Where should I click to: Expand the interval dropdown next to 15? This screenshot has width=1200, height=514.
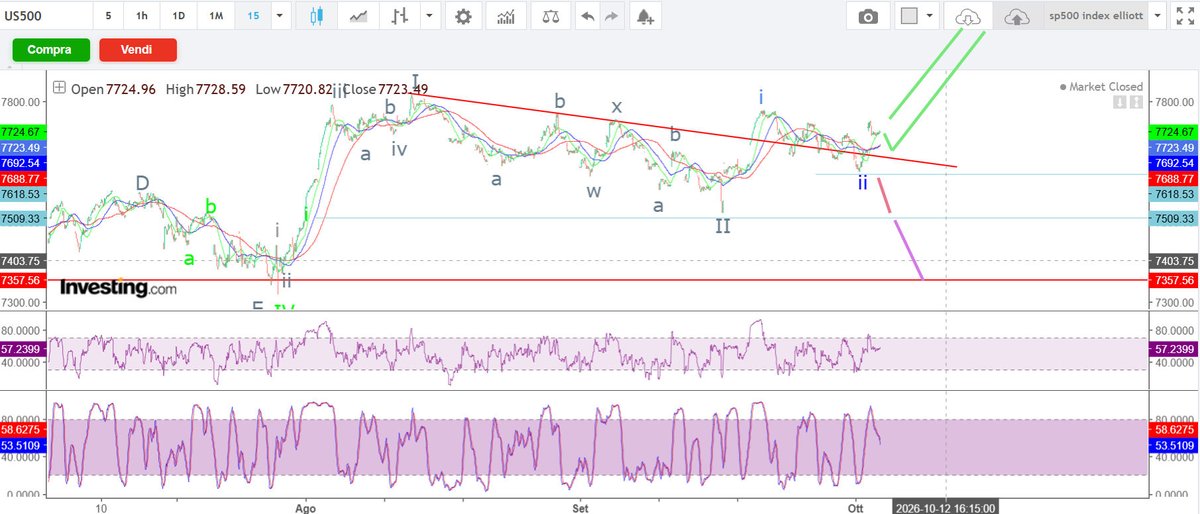(278, 17)
